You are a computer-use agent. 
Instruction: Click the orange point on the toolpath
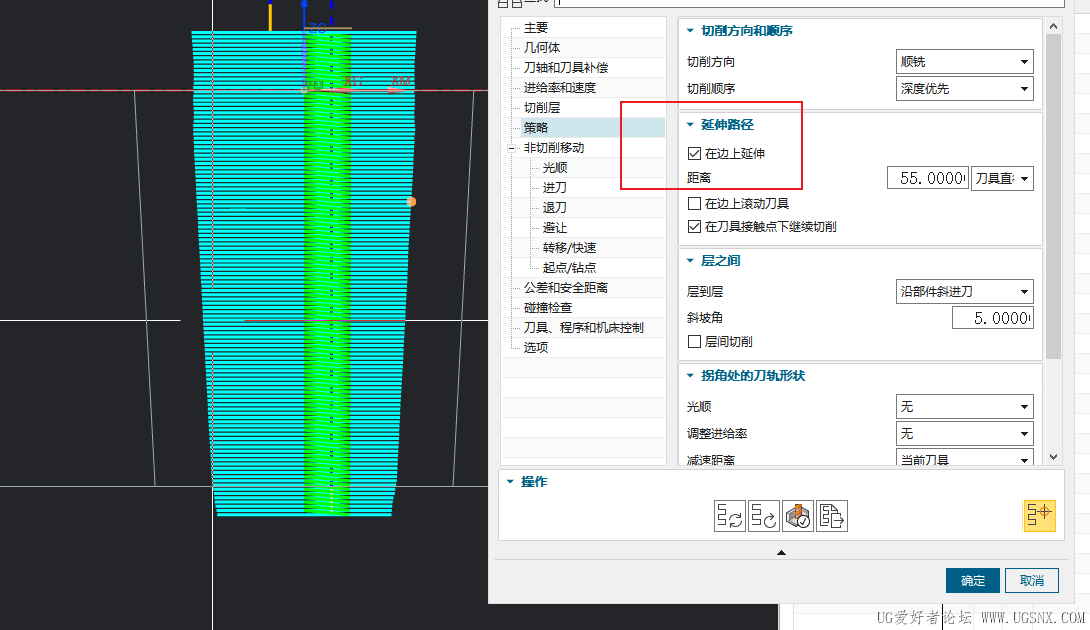[411, 202]
